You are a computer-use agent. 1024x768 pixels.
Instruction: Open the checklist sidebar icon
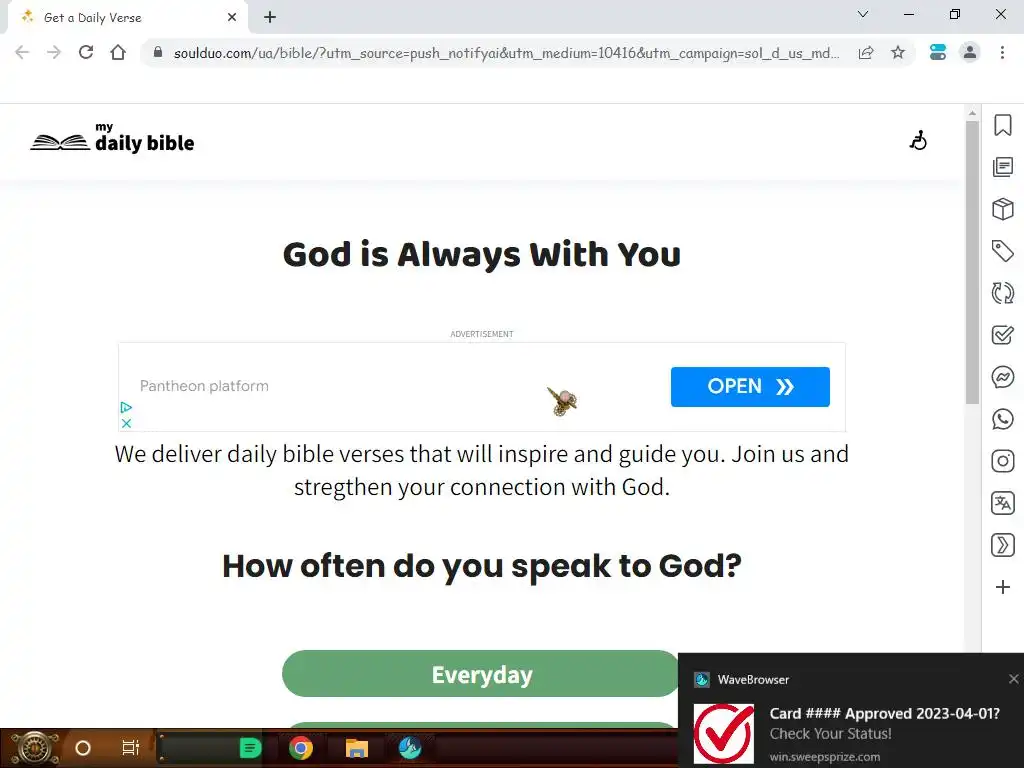click(x=1002, y=335)
